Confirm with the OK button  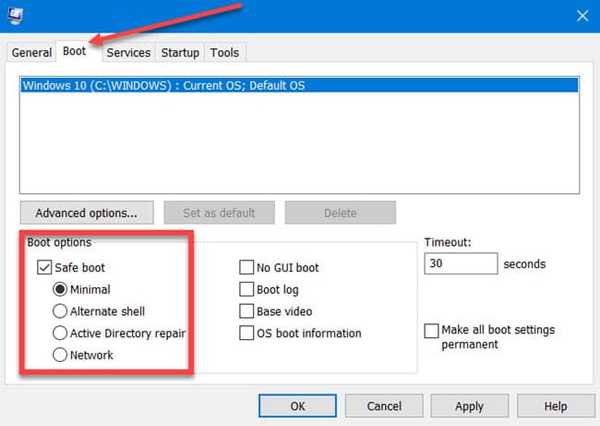[x=298, y=406]
